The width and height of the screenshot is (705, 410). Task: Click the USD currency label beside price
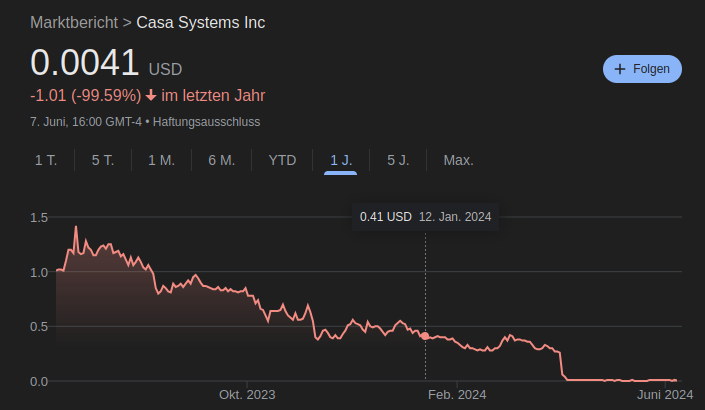[x=165, y=69]
